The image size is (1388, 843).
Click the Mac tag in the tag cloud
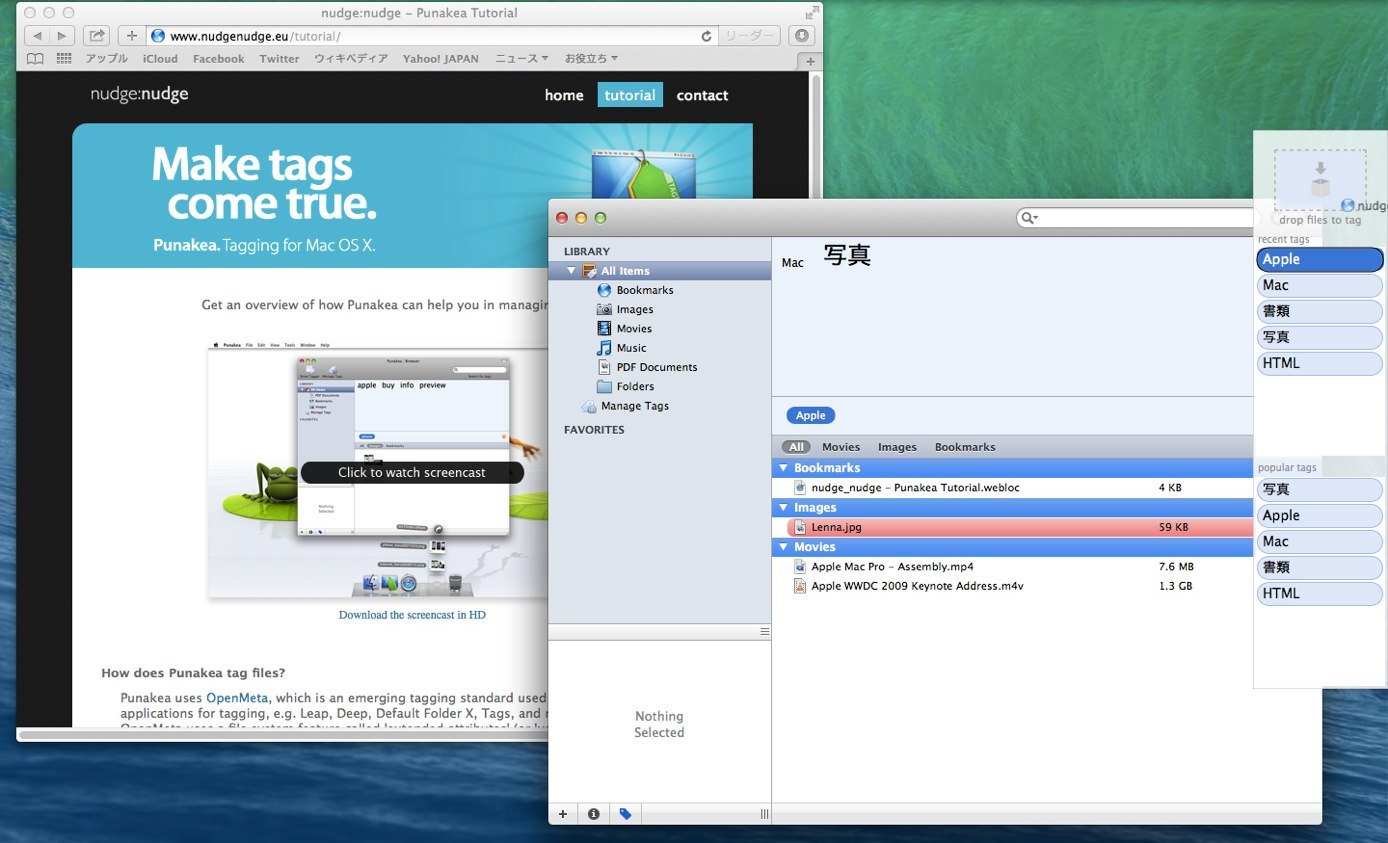(792, 263)
